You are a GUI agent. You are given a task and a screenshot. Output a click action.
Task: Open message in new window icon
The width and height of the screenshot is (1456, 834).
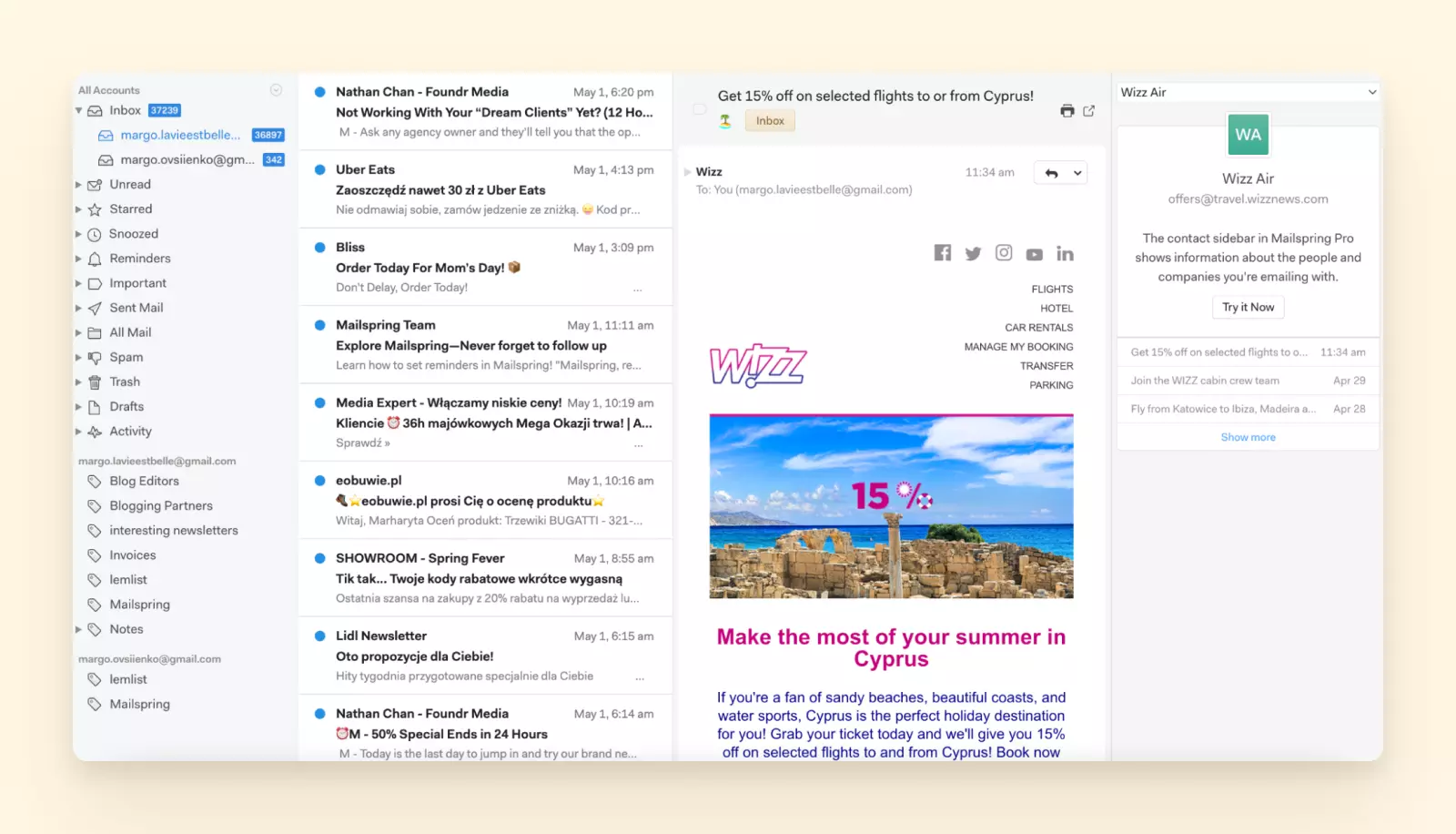[x=1089, y=111]
